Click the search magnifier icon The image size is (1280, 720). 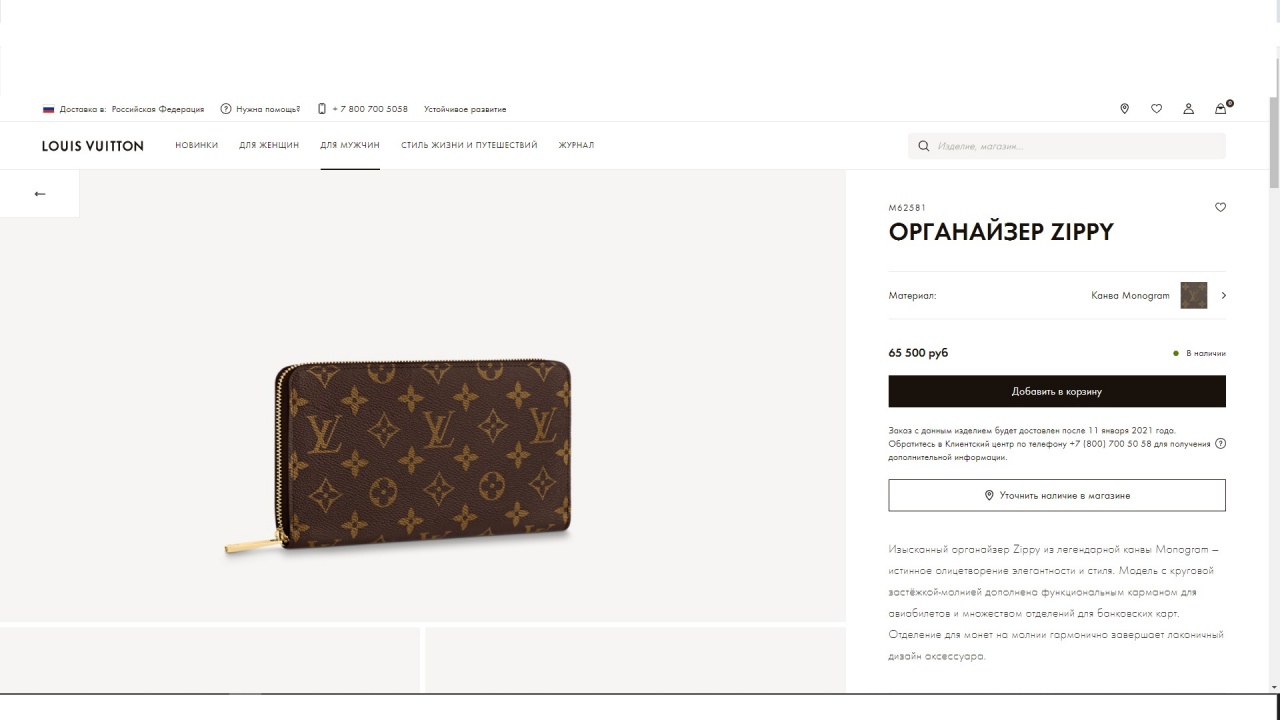(924, 146)
